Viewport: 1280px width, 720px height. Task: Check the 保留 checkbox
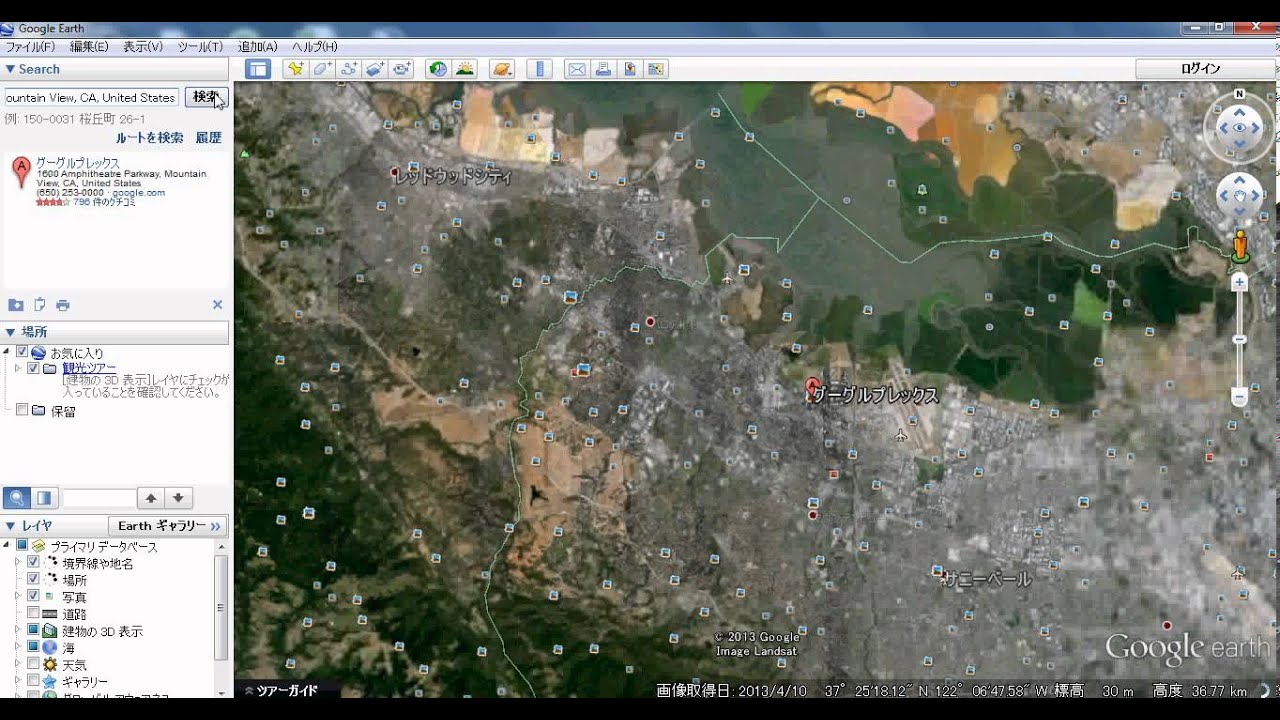pyautogui.click(x=22, y=410)
